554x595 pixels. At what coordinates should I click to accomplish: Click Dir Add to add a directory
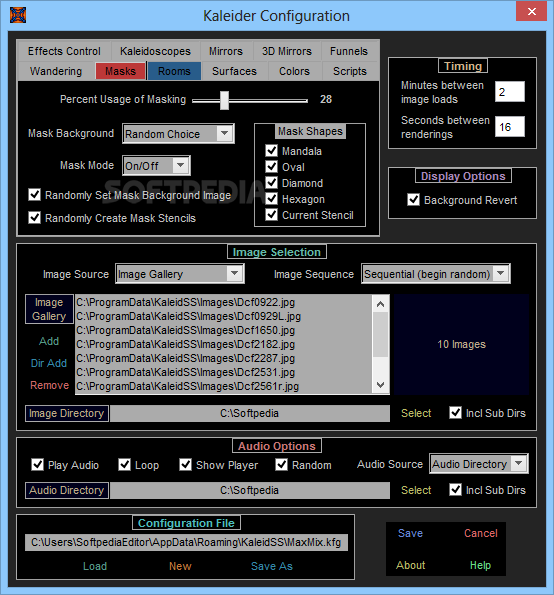point(49,363)
